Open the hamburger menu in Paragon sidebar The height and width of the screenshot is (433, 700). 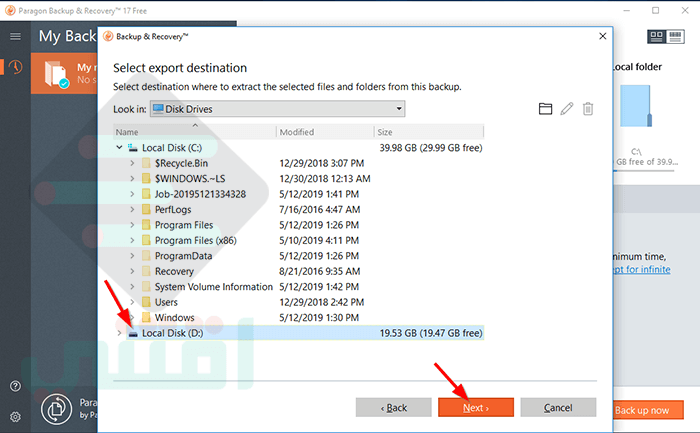(15, 36)
